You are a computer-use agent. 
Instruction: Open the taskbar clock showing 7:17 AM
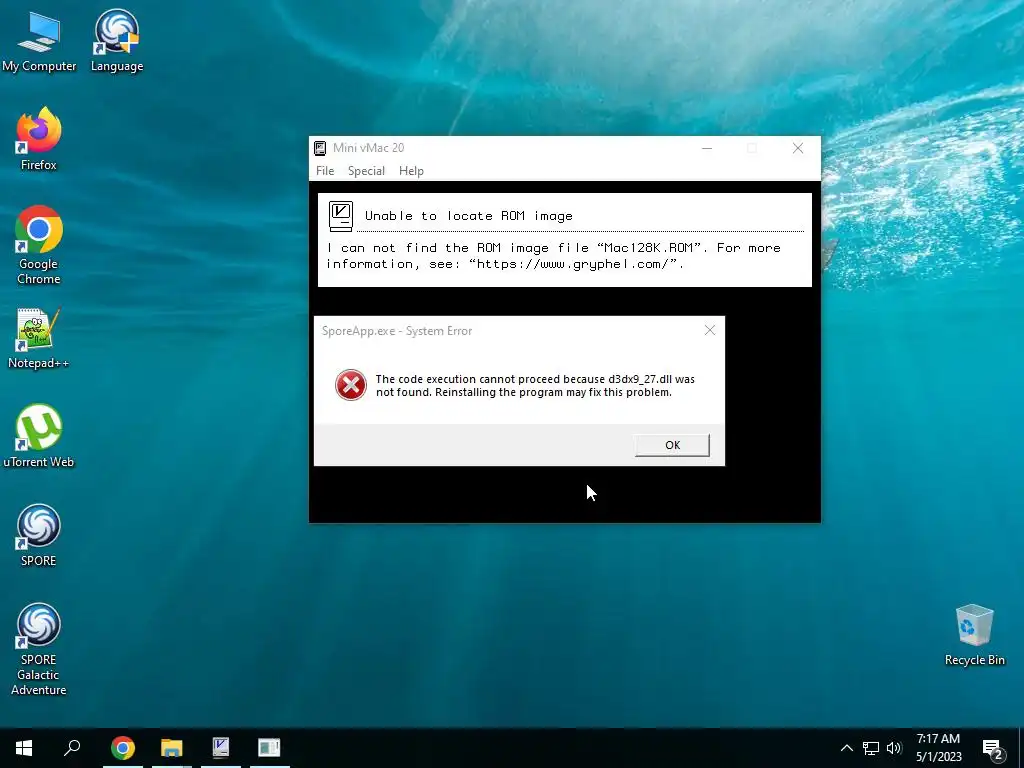[938, 748]
